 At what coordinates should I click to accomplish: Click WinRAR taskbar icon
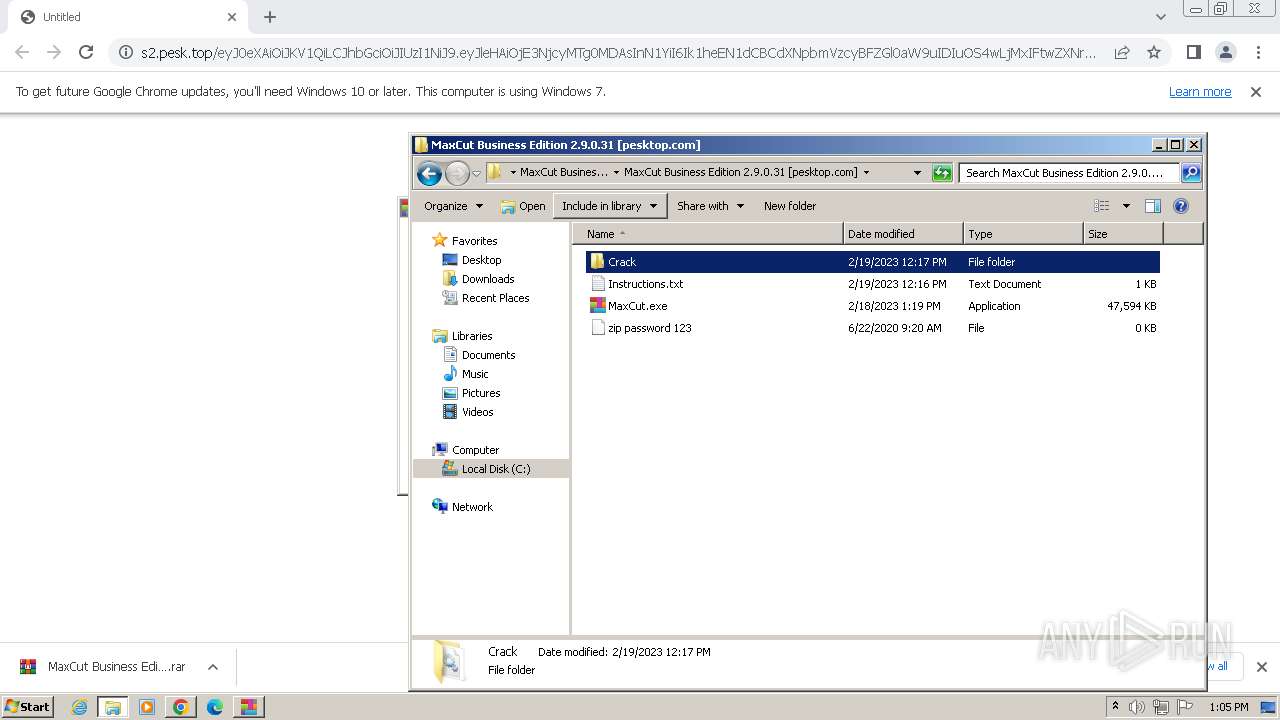coord(248,707)
